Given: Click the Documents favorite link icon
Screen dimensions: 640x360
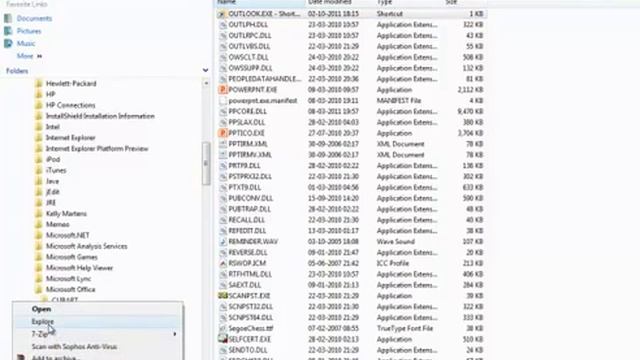Looking at the screenshot, I should [x=8, y=18].
